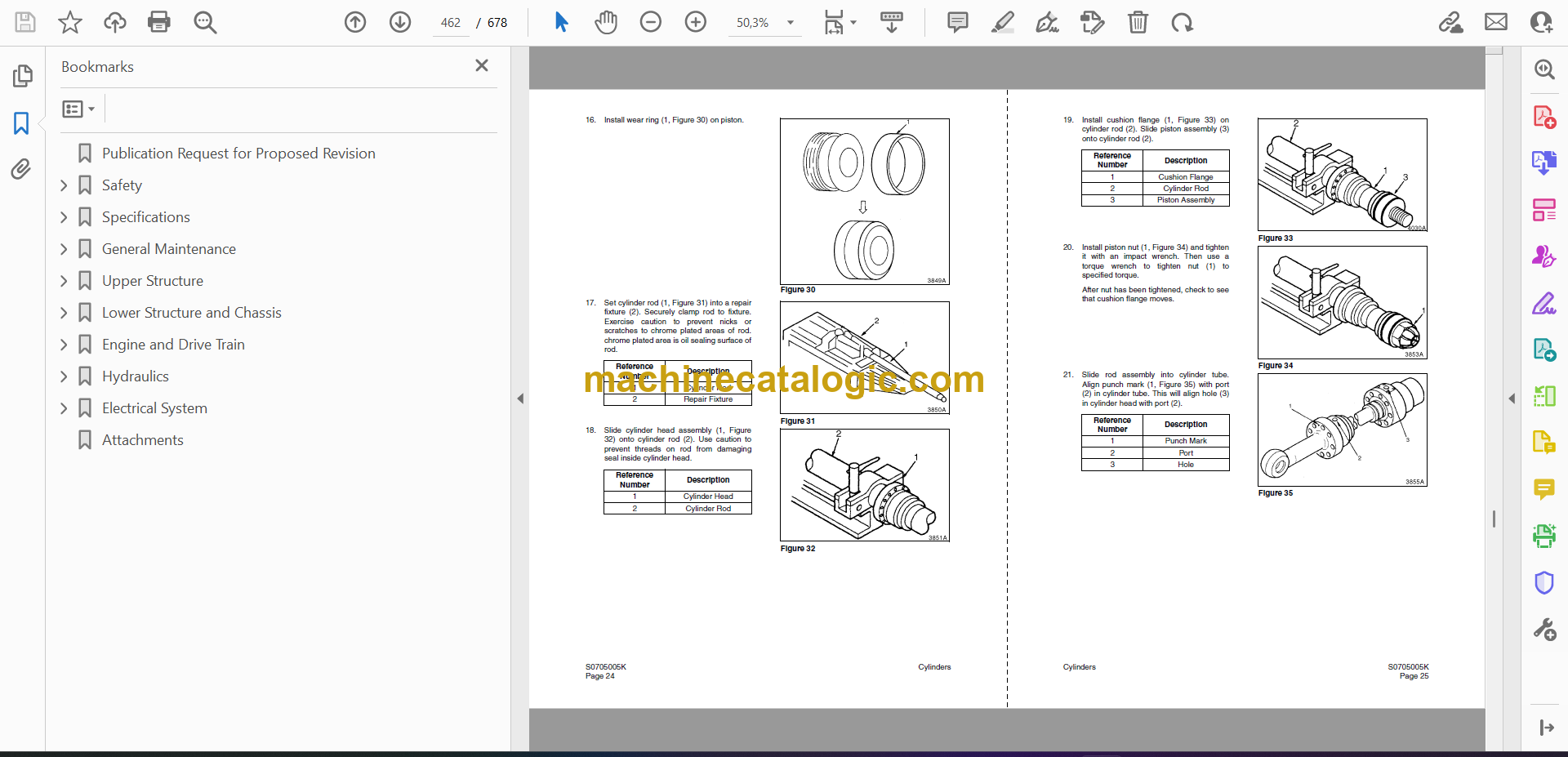This screenshot has height=757, width=1568.
Task: Collapse the left navigation pane arrow
Action: pyautogui.click(x=520, y=399)
